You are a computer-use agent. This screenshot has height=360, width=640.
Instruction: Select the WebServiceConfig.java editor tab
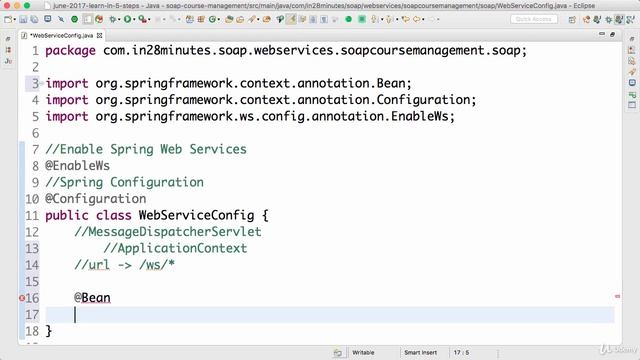pos(62,36)
